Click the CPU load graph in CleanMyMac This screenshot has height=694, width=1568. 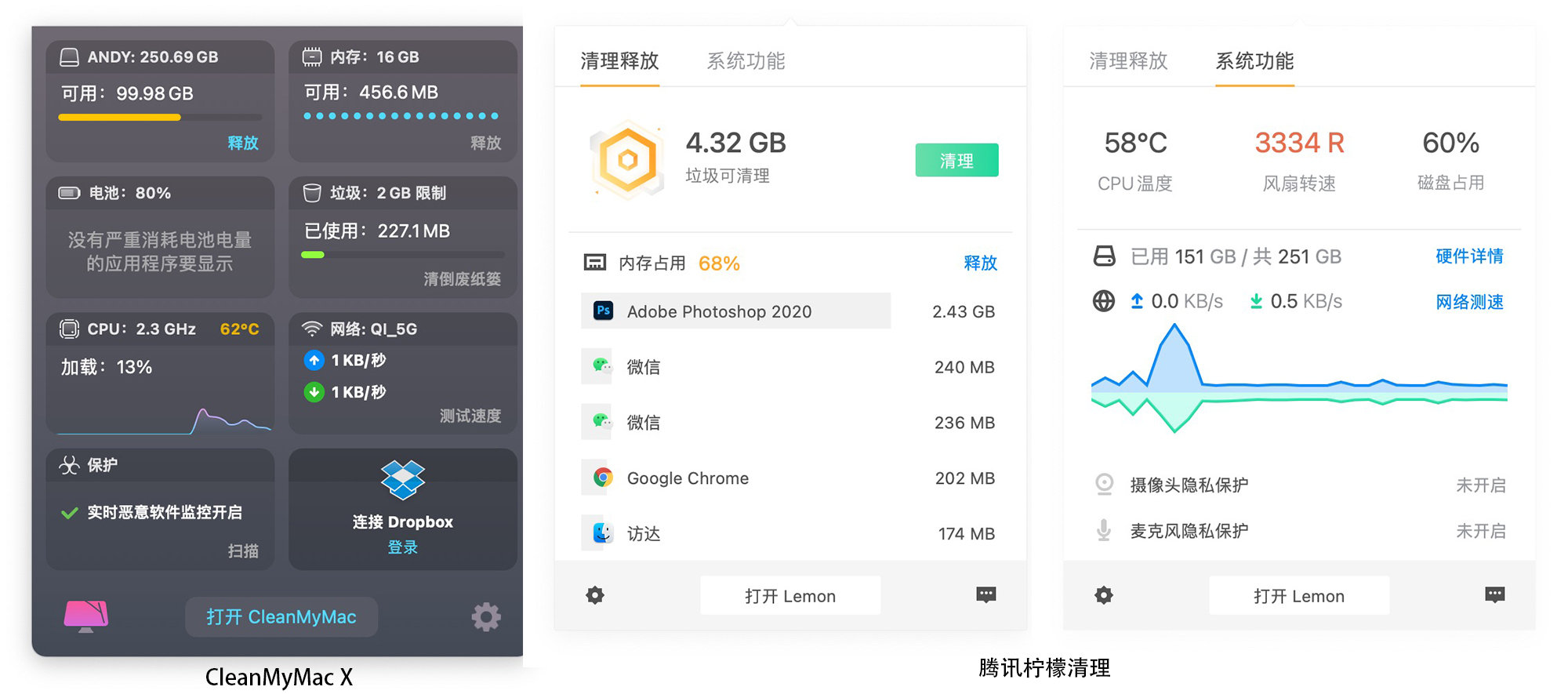tap(165, 420)
